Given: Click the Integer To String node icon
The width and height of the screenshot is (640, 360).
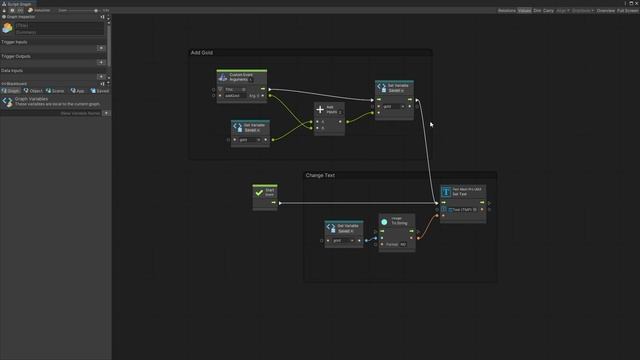Looking at the screenshot, I should pyautogui.click(x=384, y=222).
